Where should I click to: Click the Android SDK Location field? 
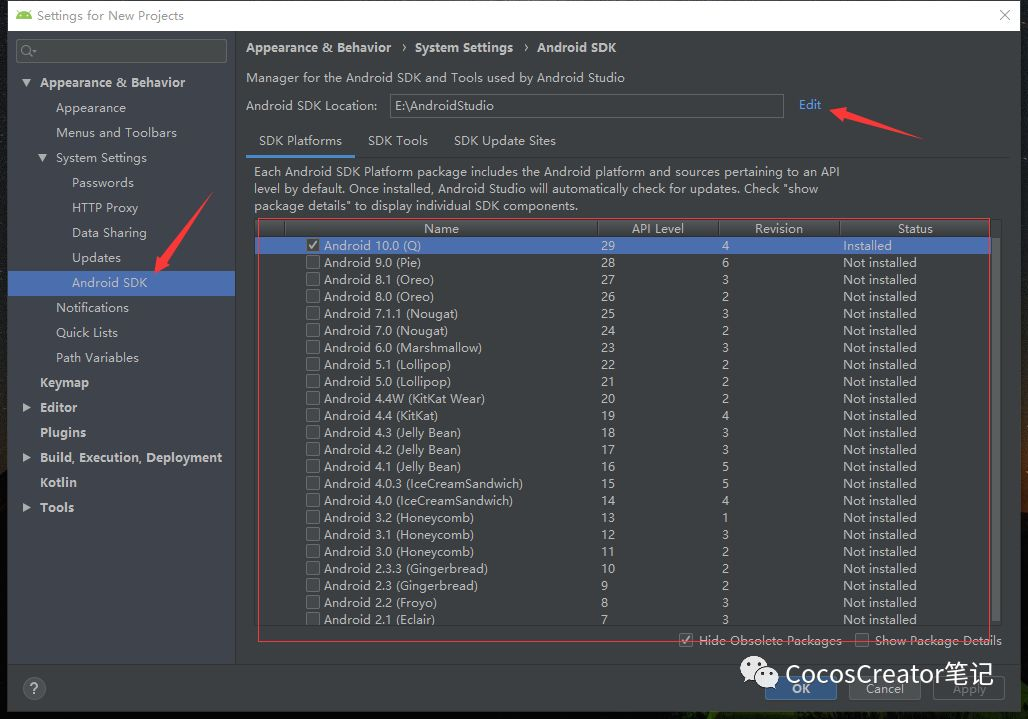587,106
